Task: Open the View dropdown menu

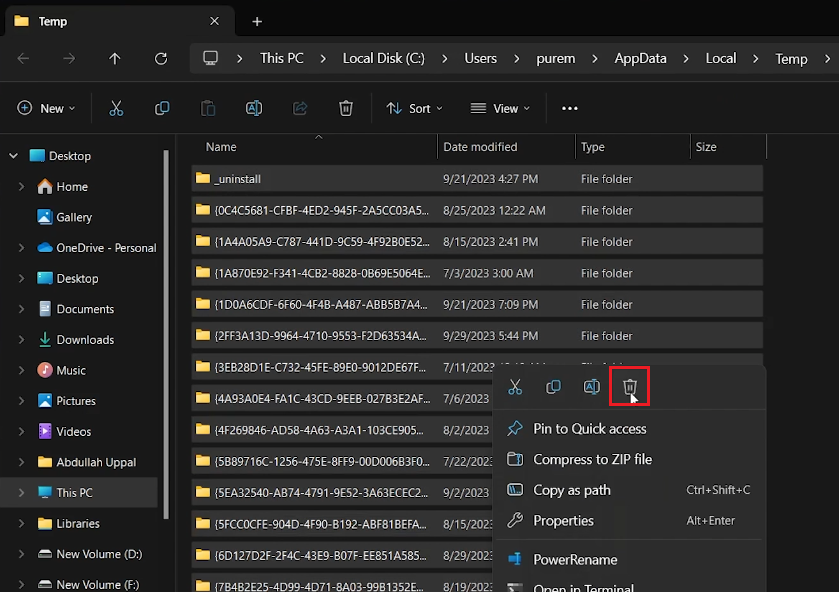Action: pyautogui.click(x=500, y=108)
